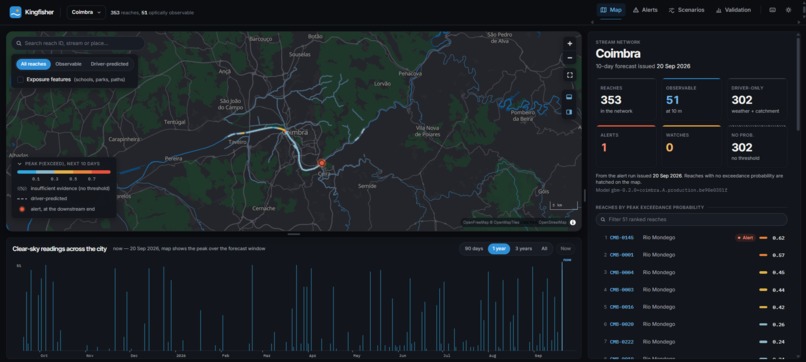Open settings via the gear icon
Image resolution: width=806 pixels, height=362 pixels.
click(789, 10)
